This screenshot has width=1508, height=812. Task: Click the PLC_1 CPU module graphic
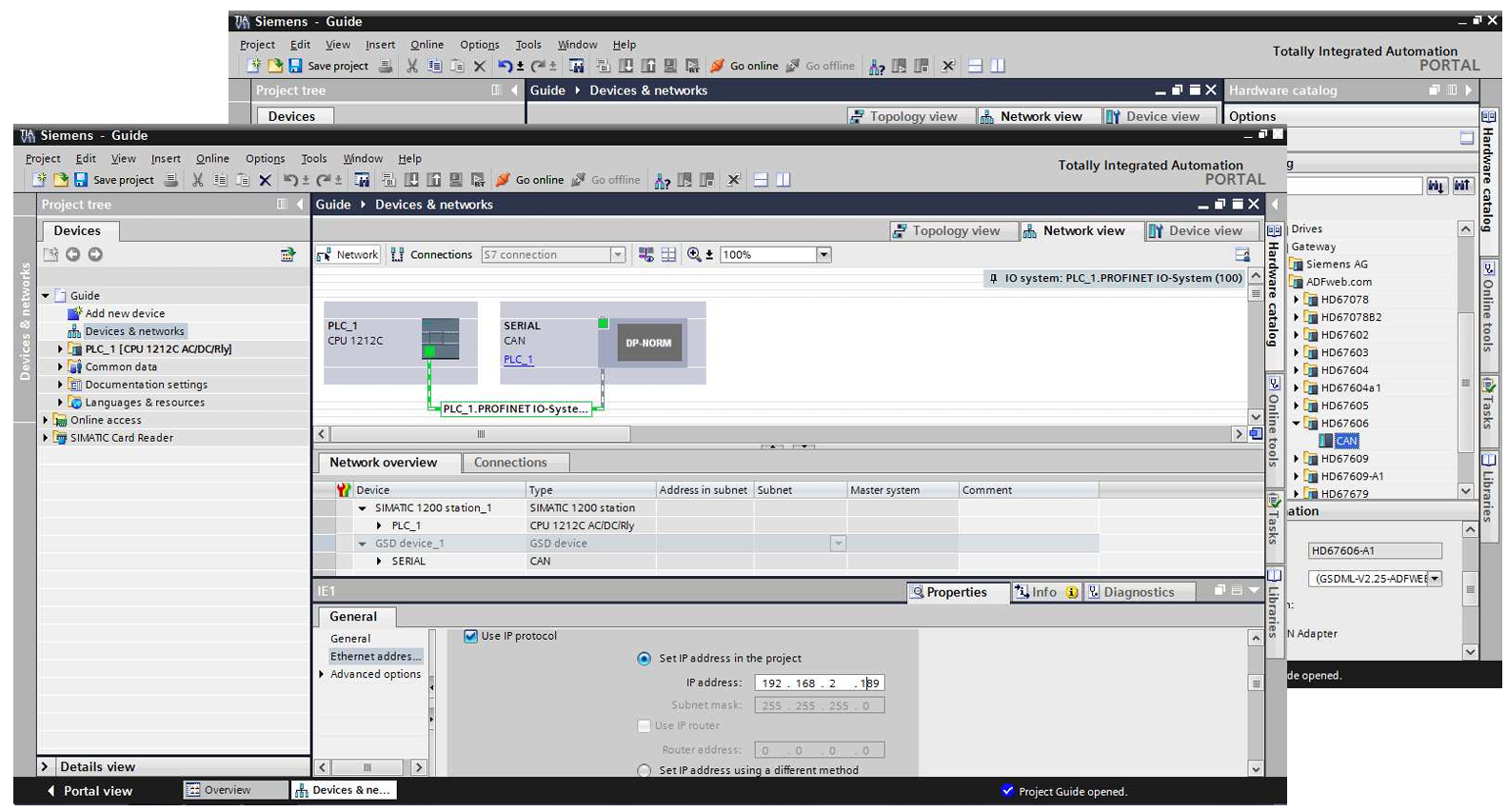click(x=441, y=339)
